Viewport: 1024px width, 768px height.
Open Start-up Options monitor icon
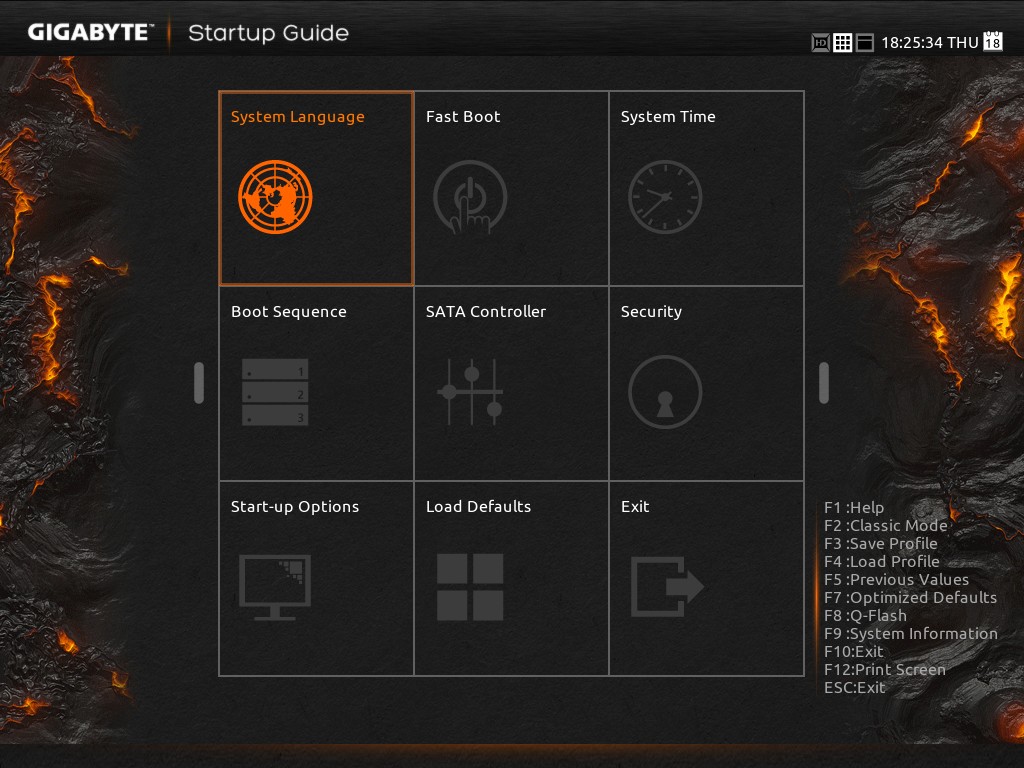[275, 587]
